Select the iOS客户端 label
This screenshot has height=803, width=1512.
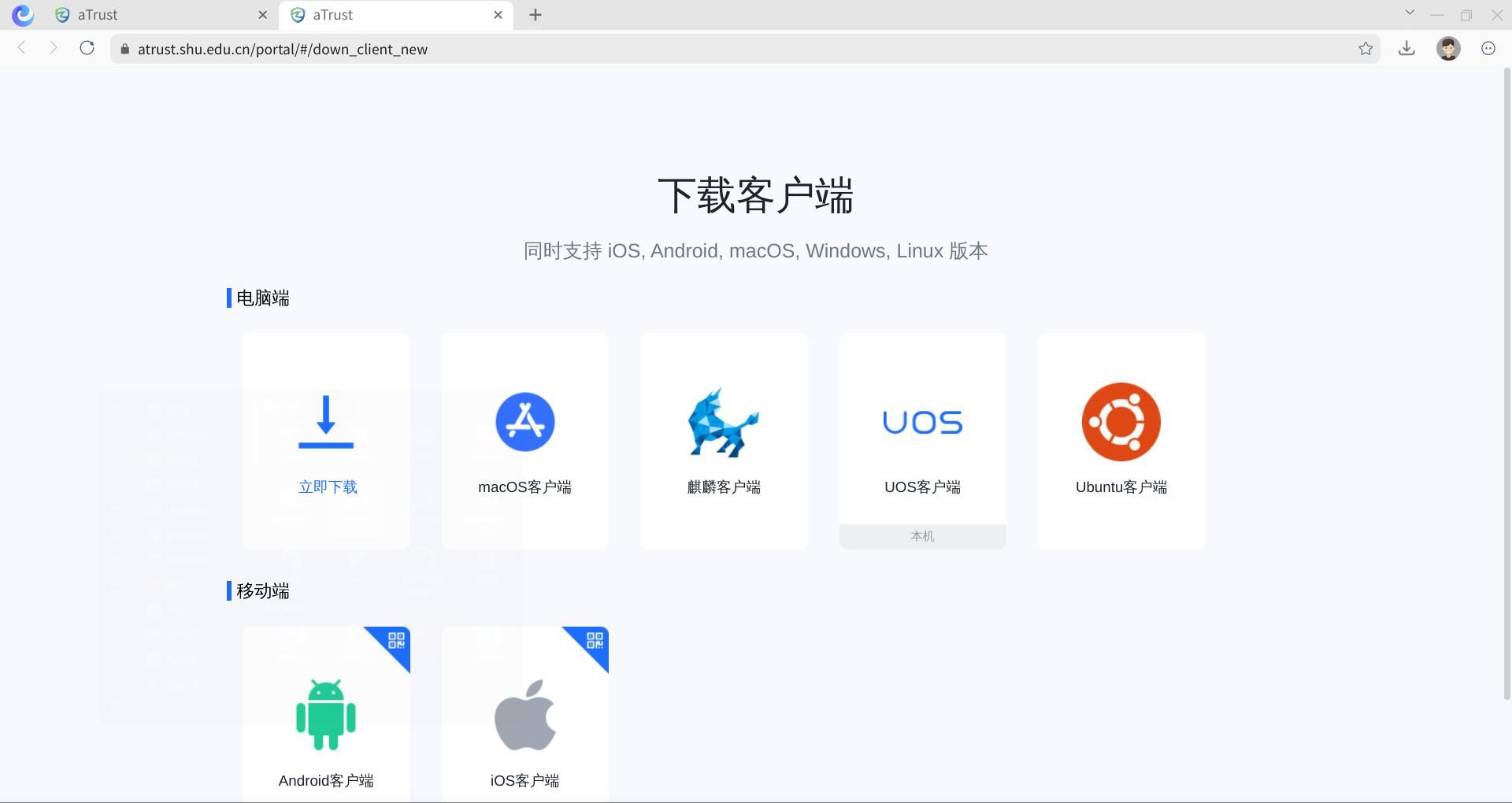click(x=525, y=781)
